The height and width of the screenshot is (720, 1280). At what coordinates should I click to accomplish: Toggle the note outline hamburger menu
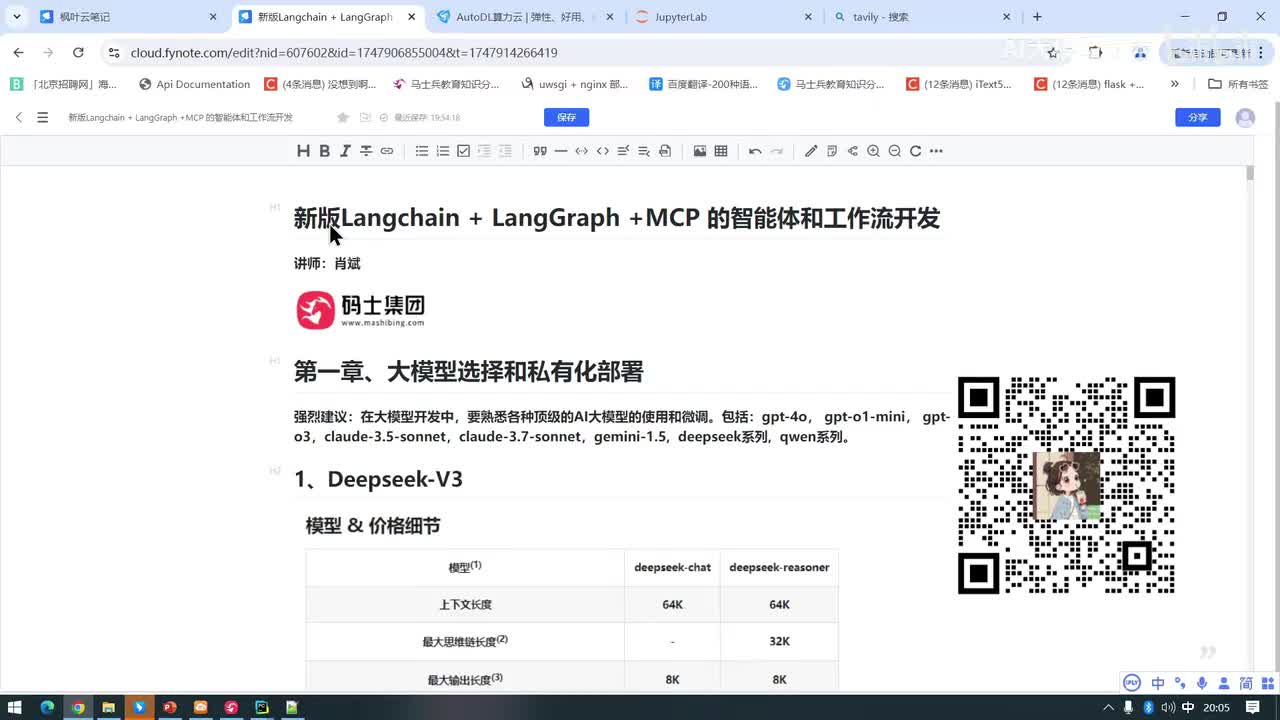coord(42,117)
